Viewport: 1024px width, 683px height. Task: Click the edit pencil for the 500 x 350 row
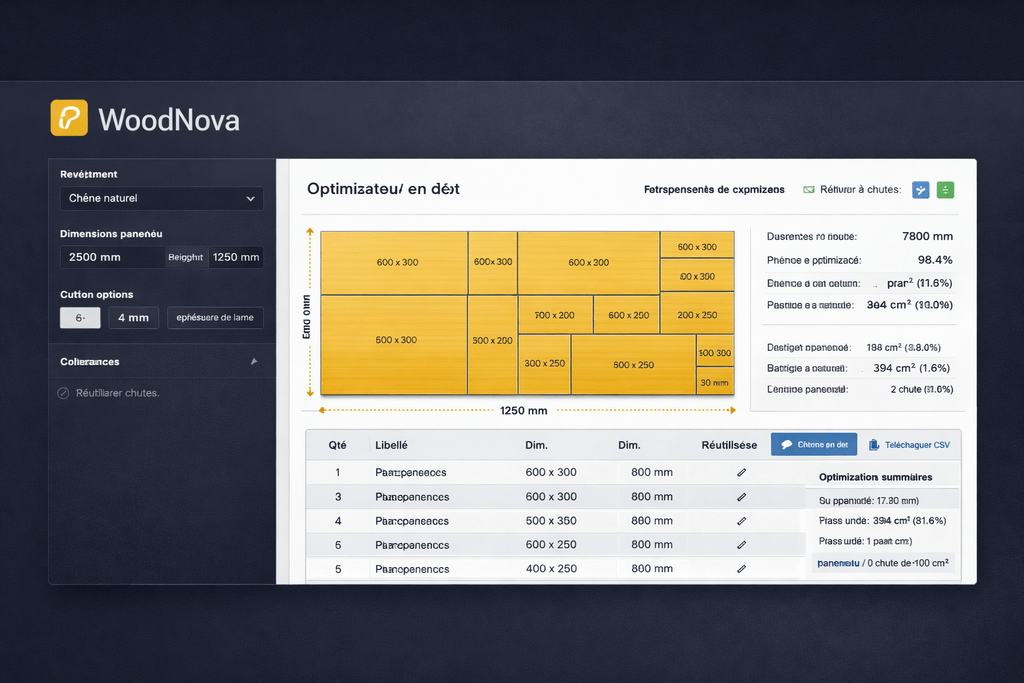[x=741, y=521]
